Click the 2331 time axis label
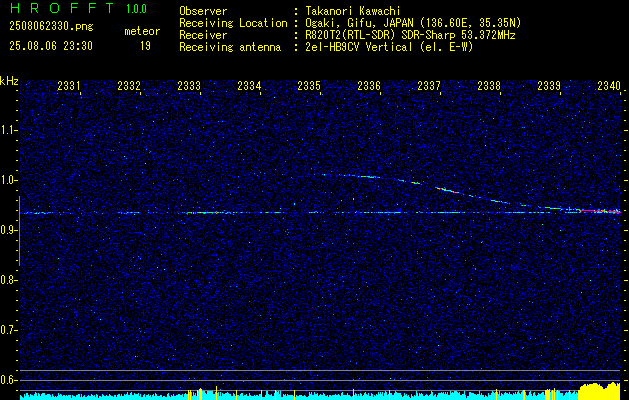Image resolution: width=629 pixels, height=400 pixels. click(x=69, y=85)
